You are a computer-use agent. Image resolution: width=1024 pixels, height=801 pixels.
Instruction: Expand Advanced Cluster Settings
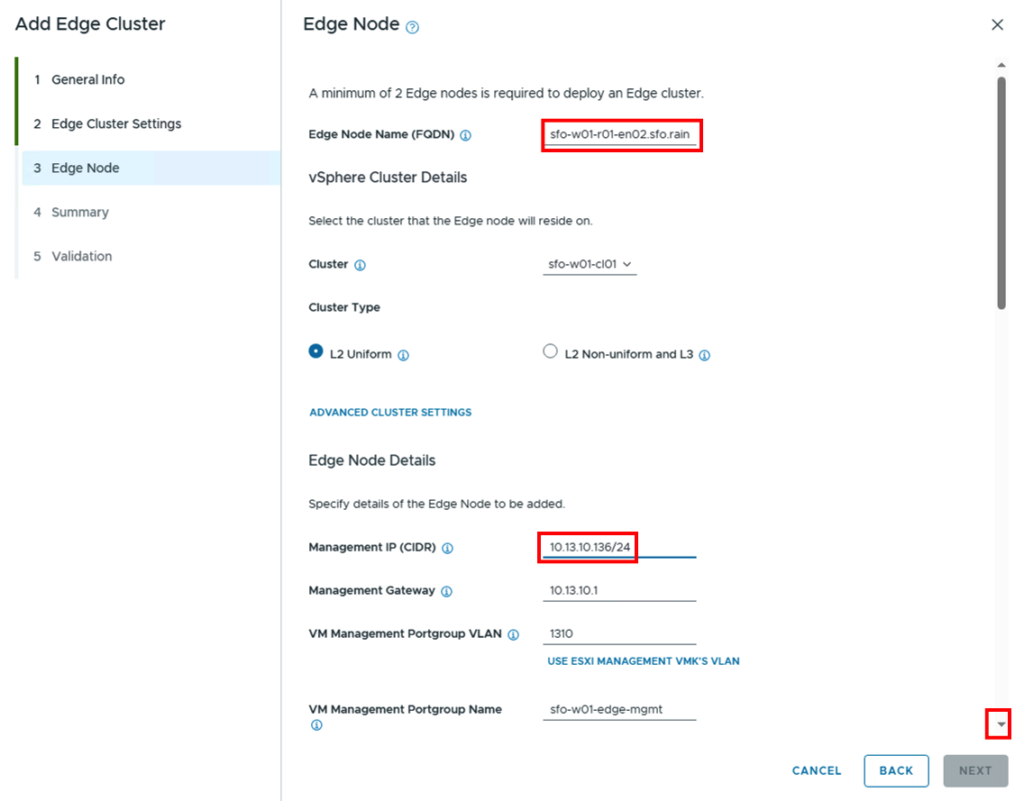pos(391,413)
